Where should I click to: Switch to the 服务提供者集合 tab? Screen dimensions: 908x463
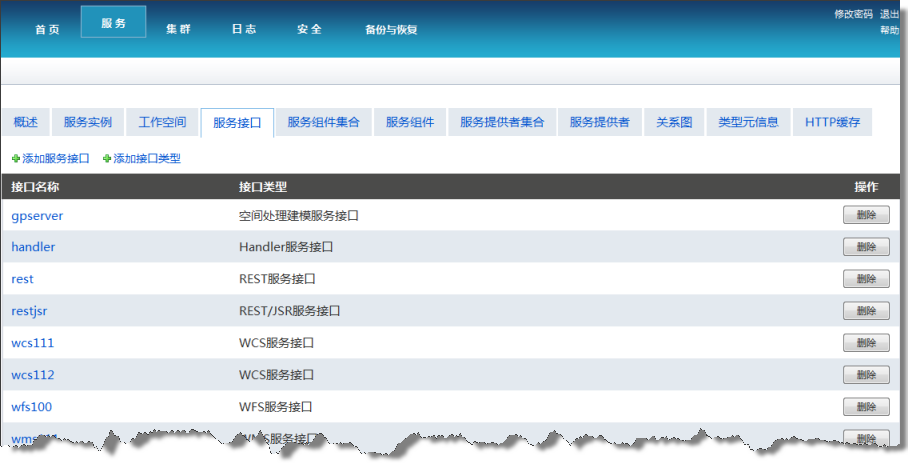pos(502,122)
